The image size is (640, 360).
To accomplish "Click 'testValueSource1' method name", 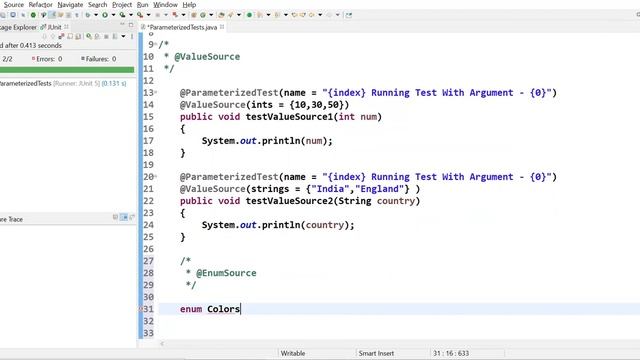I will pyautogui.click(x=289, y=117).
